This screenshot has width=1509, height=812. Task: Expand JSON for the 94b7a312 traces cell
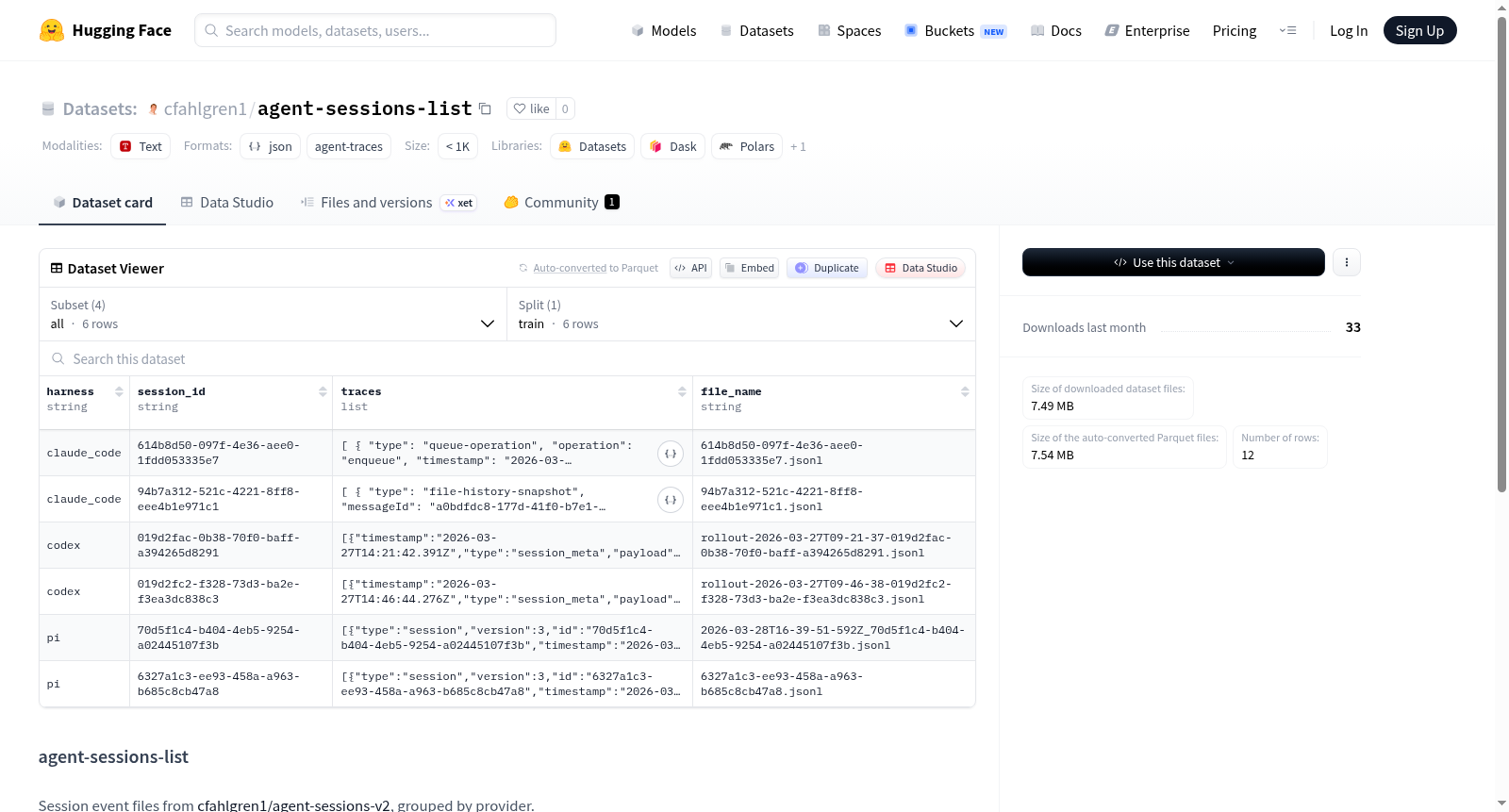coord(671,500)
